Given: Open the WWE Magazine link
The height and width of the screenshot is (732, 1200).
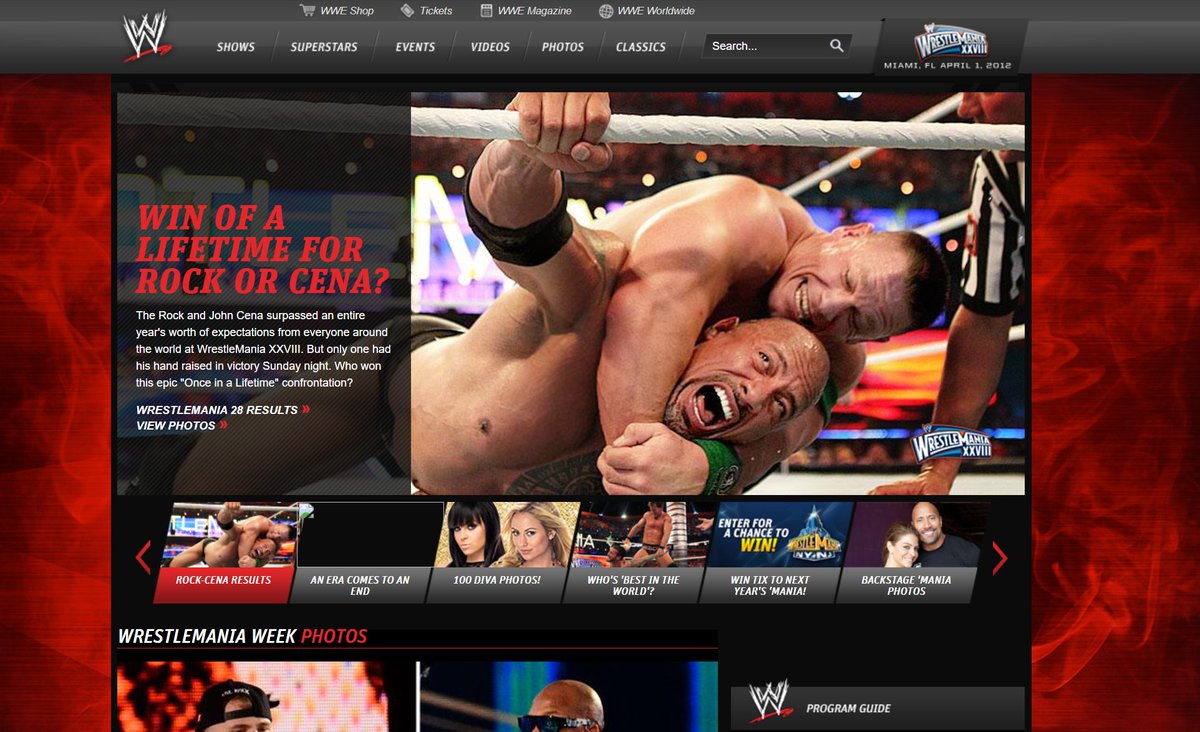Looking at the screenshot, I should (x=535, y=11).
